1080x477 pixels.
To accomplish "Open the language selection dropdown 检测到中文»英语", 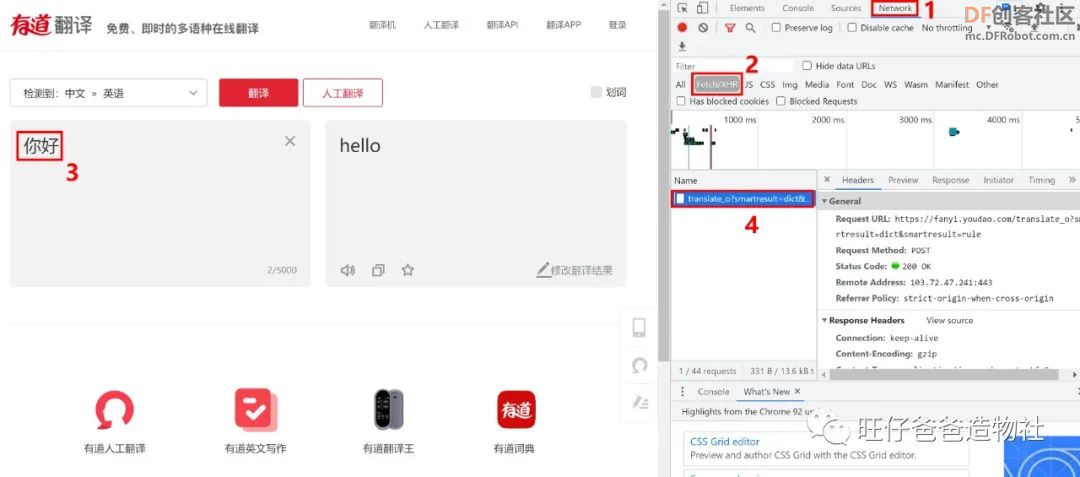I will 108,93.
